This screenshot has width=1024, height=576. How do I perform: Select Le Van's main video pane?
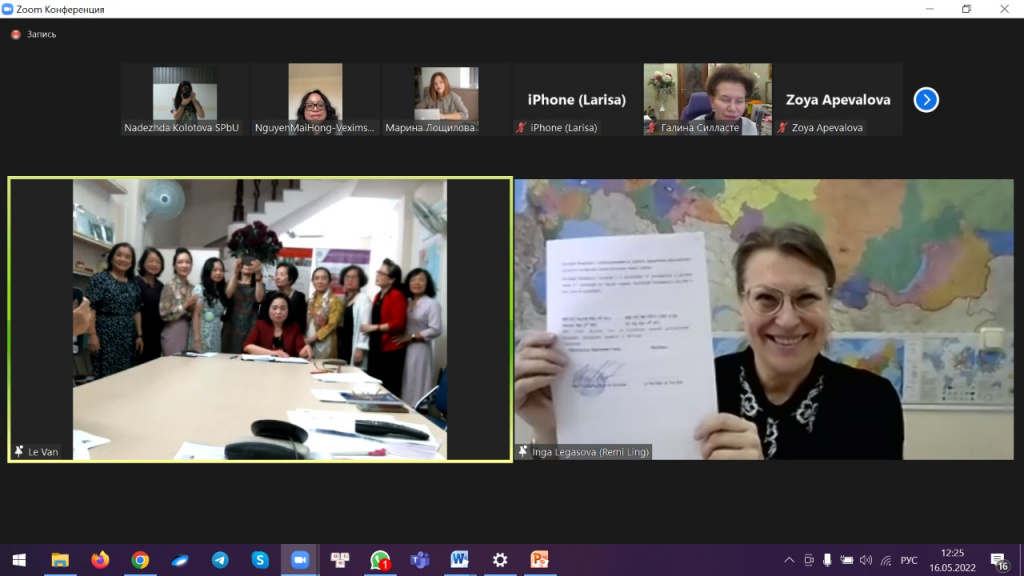click(260, 319)
